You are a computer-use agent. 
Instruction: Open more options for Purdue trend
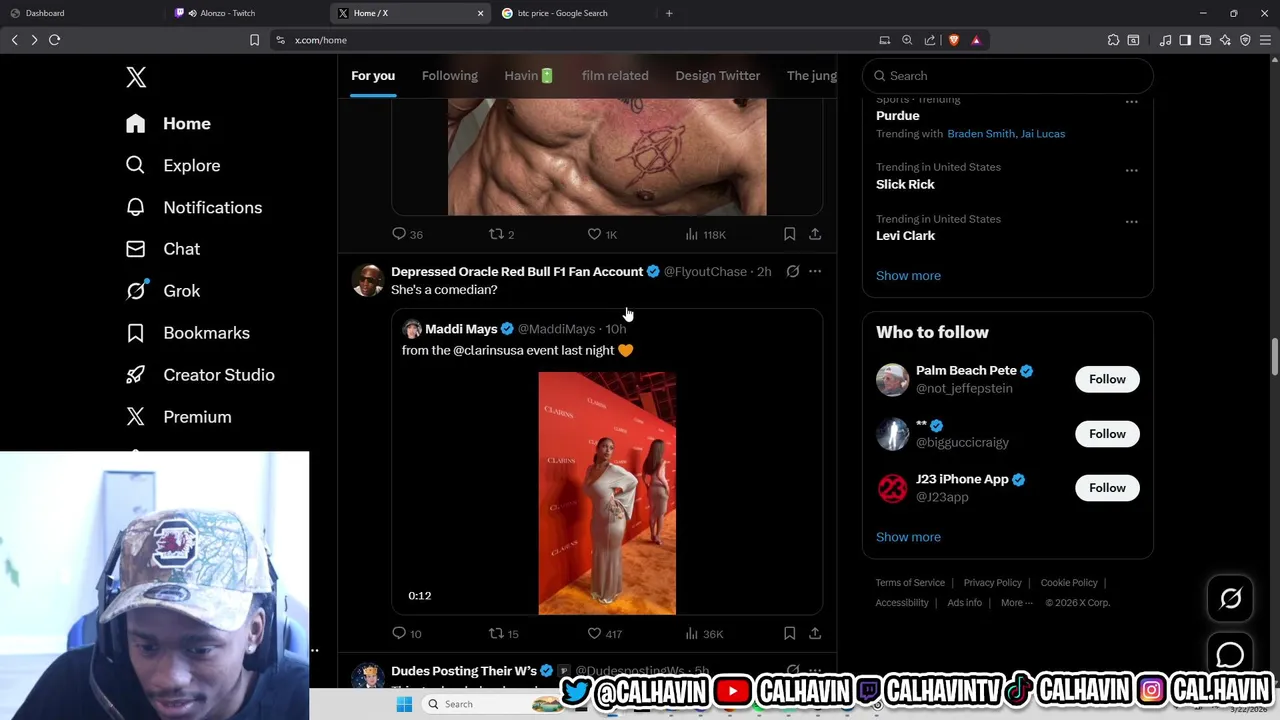pyautogui.click(x=1131, y=102)
